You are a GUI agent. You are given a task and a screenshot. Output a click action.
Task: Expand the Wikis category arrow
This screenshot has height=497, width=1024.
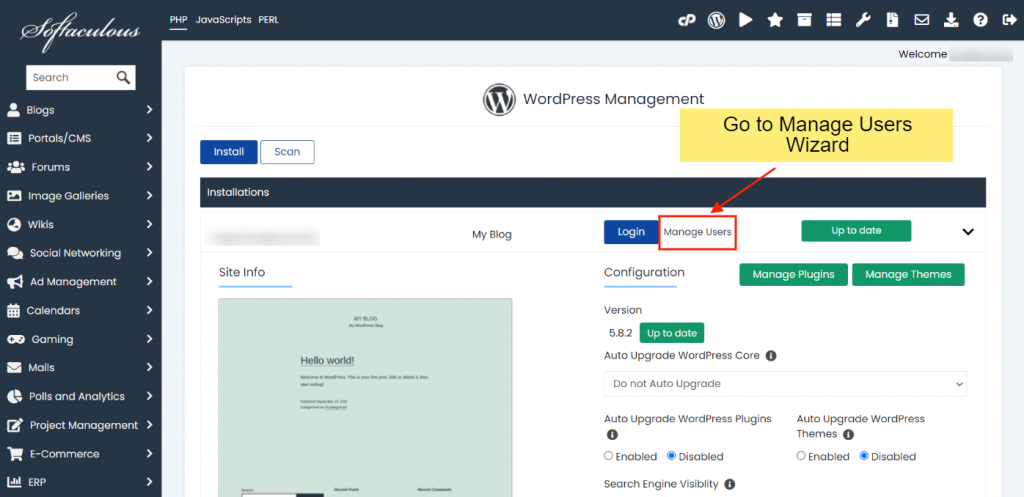(x=150, y=225)
